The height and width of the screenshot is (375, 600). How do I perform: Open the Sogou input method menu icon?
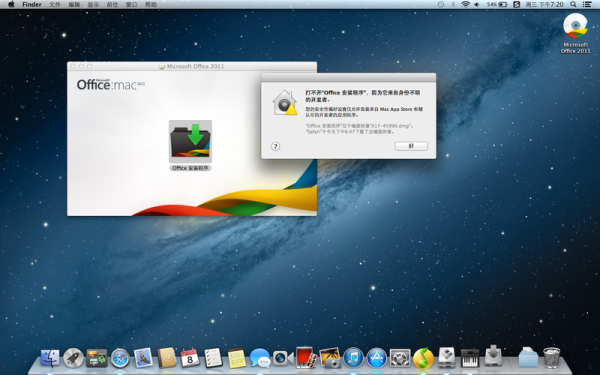pos(516,4)
